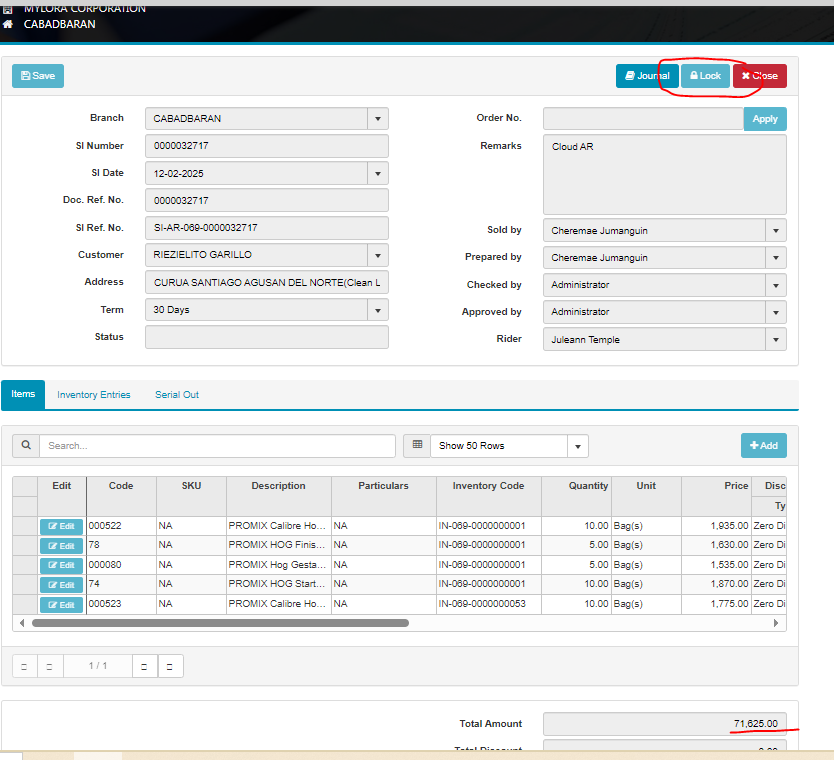The image size is (834, 760).
Task: Add a new item to the list
Action: coord(763,446)
